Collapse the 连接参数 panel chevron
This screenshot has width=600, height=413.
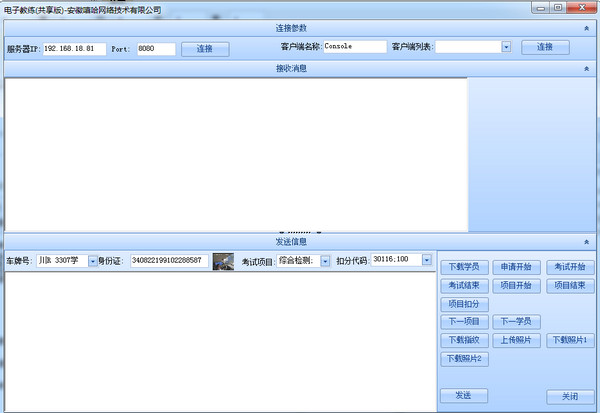587,28
